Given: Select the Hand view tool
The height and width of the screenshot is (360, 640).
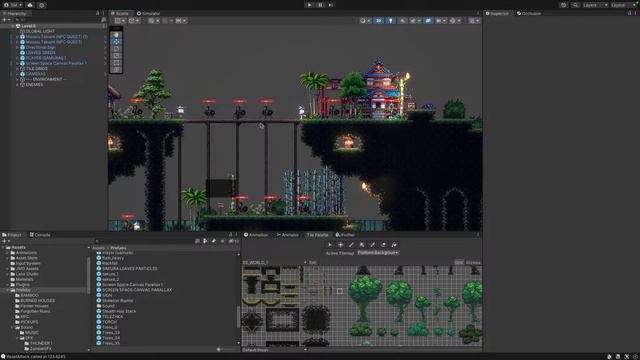Looking at the screenshot, I should pos(116,35).
